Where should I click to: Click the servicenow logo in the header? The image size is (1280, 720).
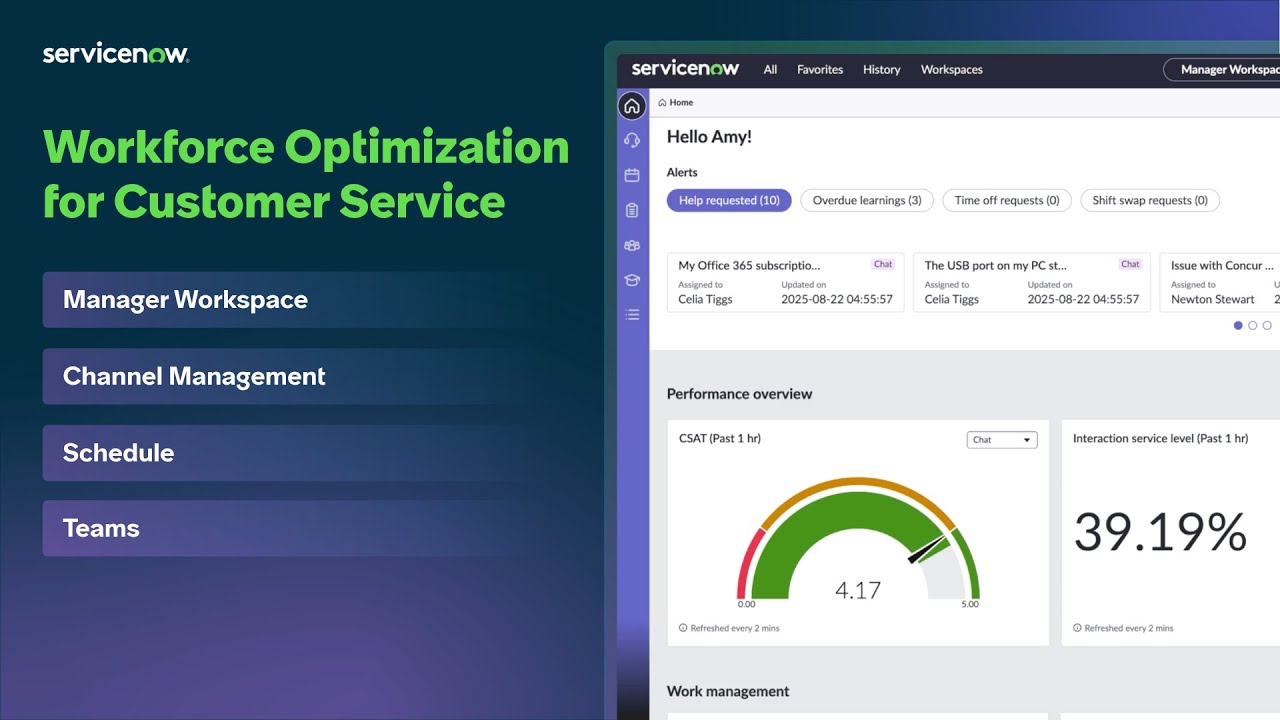[684, 69]
